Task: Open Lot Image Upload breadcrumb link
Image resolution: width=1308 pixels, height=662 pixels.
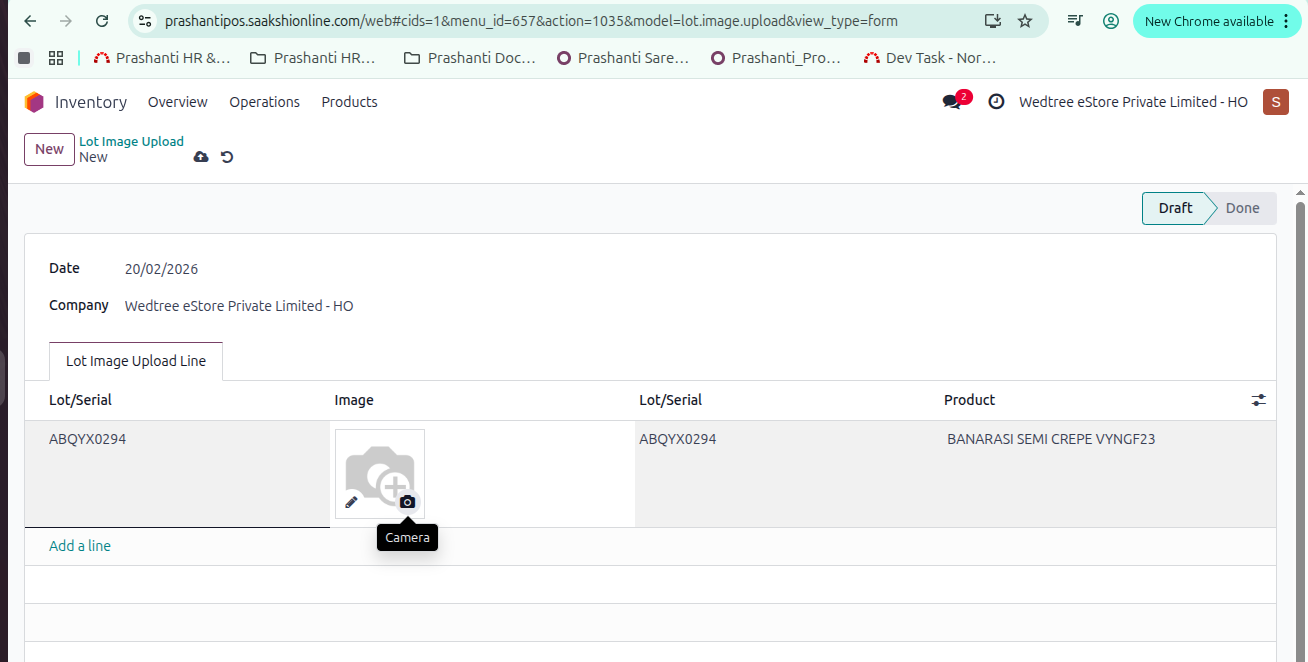Action: pyautogui.click(x=131, y=141)
